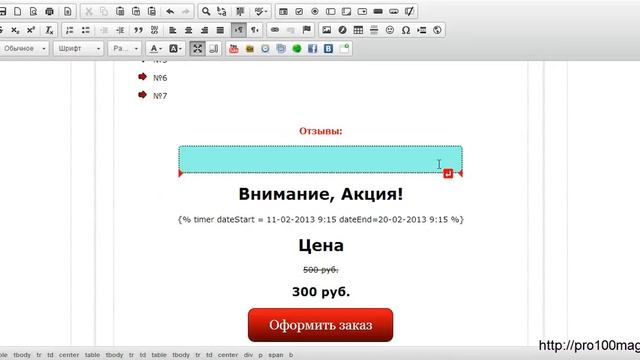The image size is (640, 360).
Task: Insert a selection field
Action: pyautogui.click(x=362, y=11)
